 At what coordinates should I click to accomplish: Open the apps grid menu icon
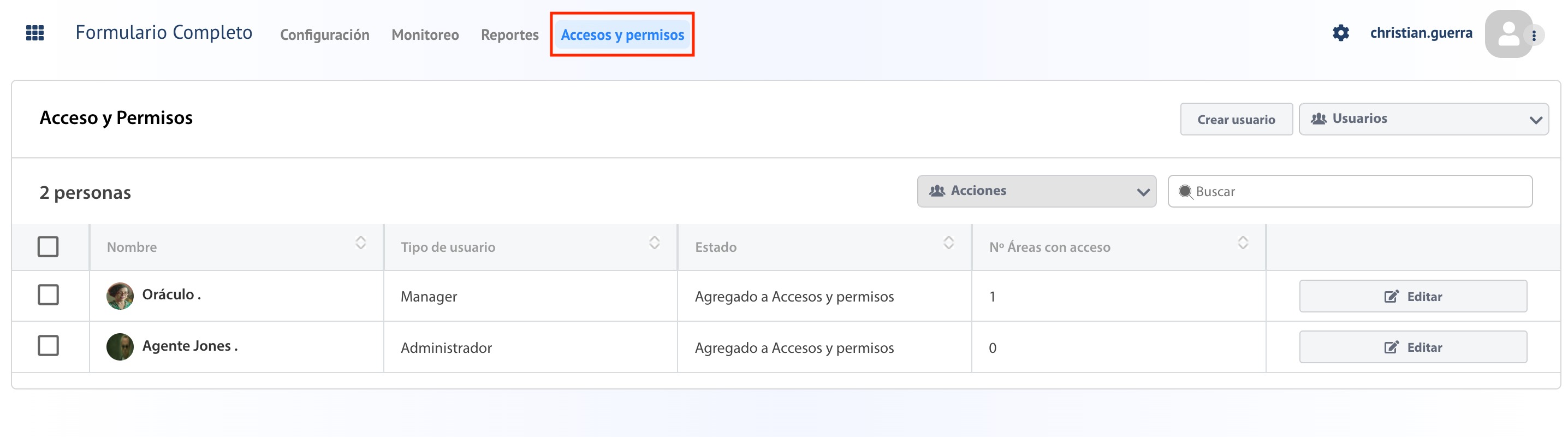point(35,33)
